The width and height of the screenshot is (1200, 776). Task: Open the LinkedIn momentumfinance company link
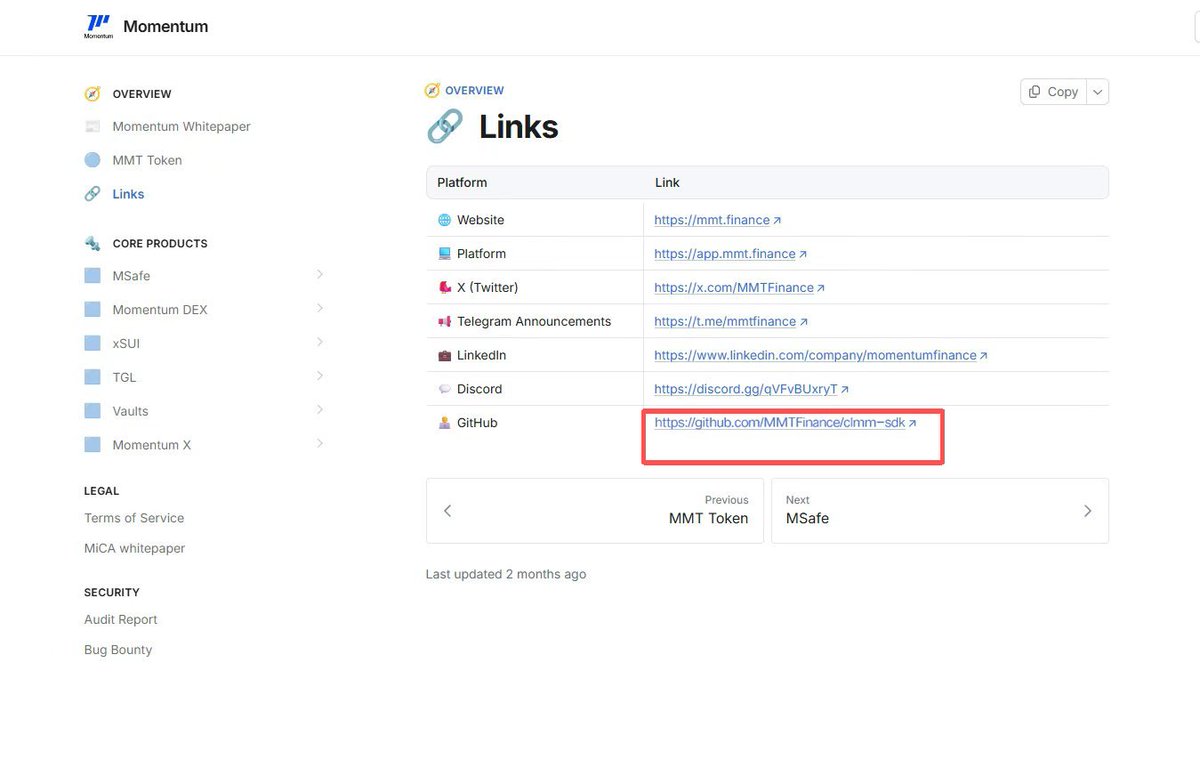click(821, 356)
